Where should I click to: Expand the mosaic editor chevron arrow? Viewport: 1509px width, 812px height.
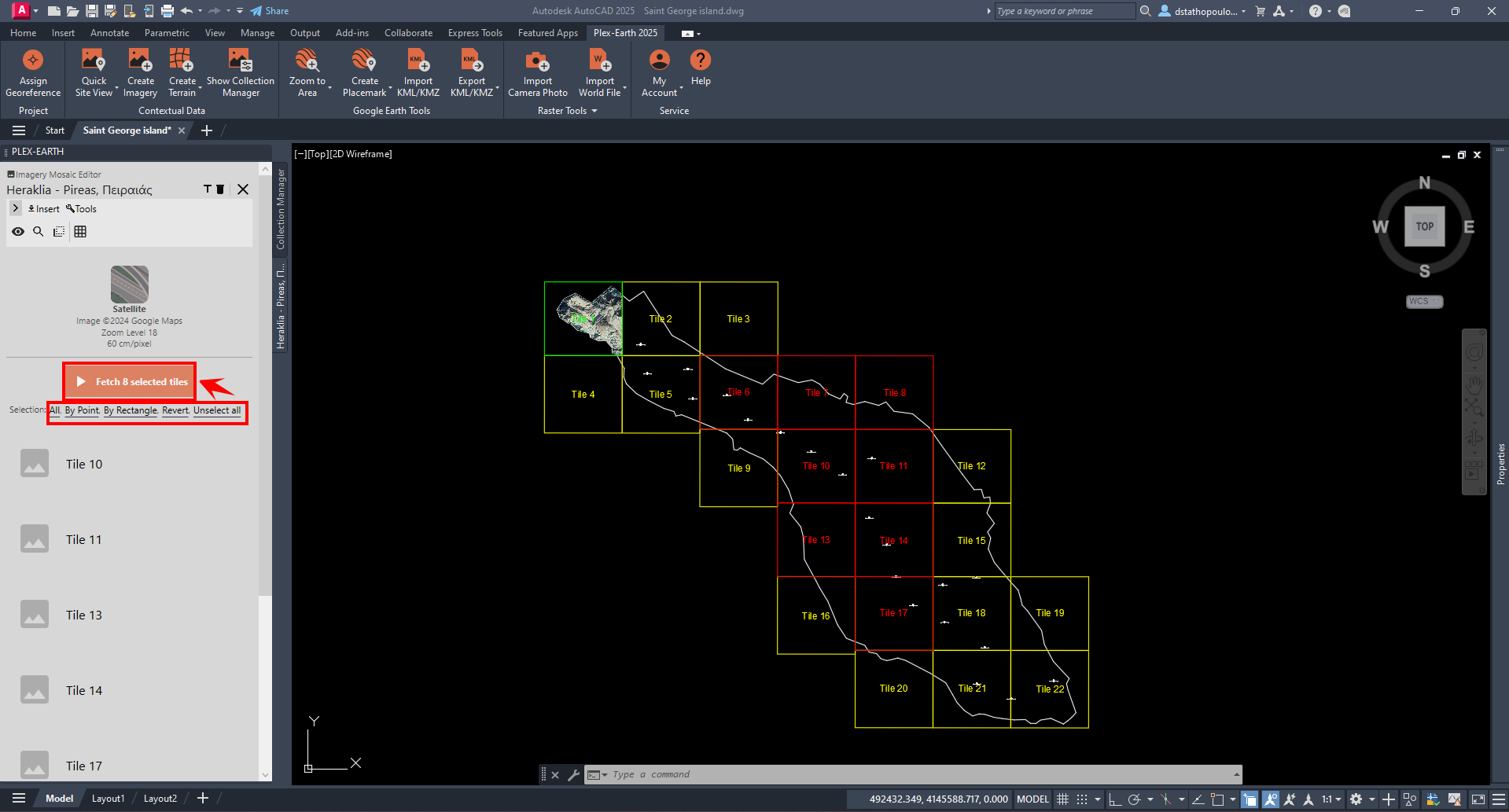pos(15,208)
